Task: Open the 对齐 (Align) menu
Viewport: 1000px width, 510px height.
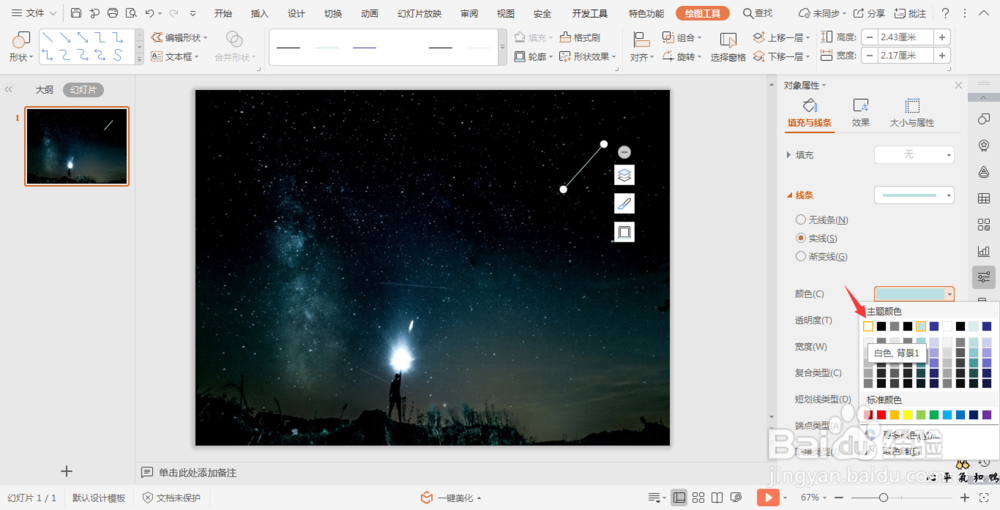Action: click(642, 47)
